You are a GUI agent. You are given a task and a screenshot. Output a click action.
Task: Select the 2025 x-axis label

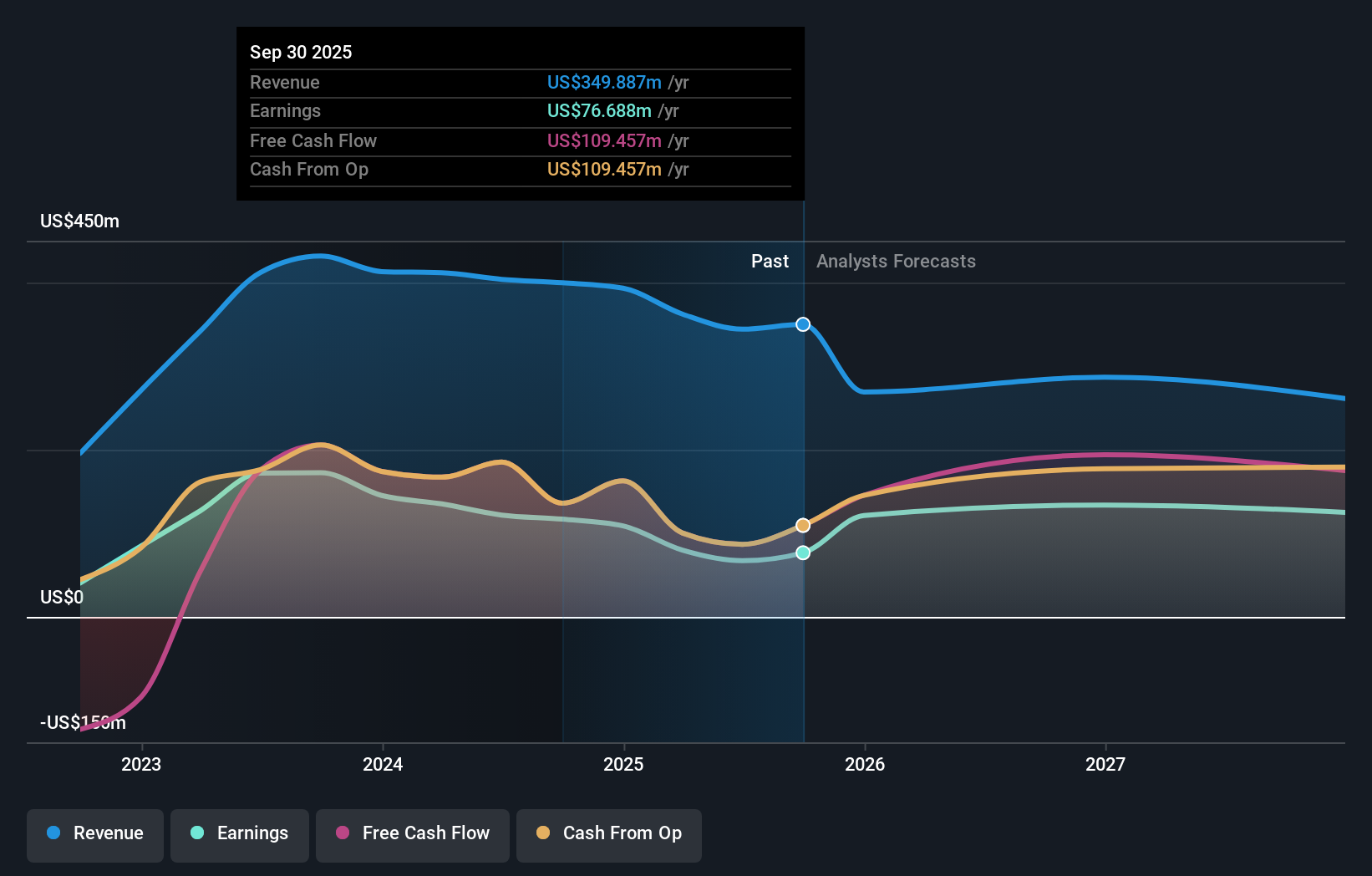click(x=623, y=764)
